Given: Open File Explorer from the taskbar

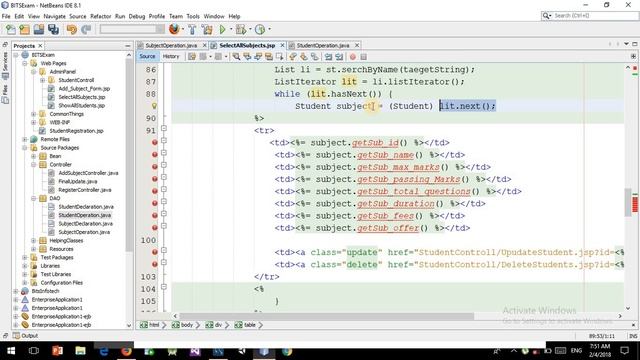Looking at the screenshot, I should (x=80, y=351).
